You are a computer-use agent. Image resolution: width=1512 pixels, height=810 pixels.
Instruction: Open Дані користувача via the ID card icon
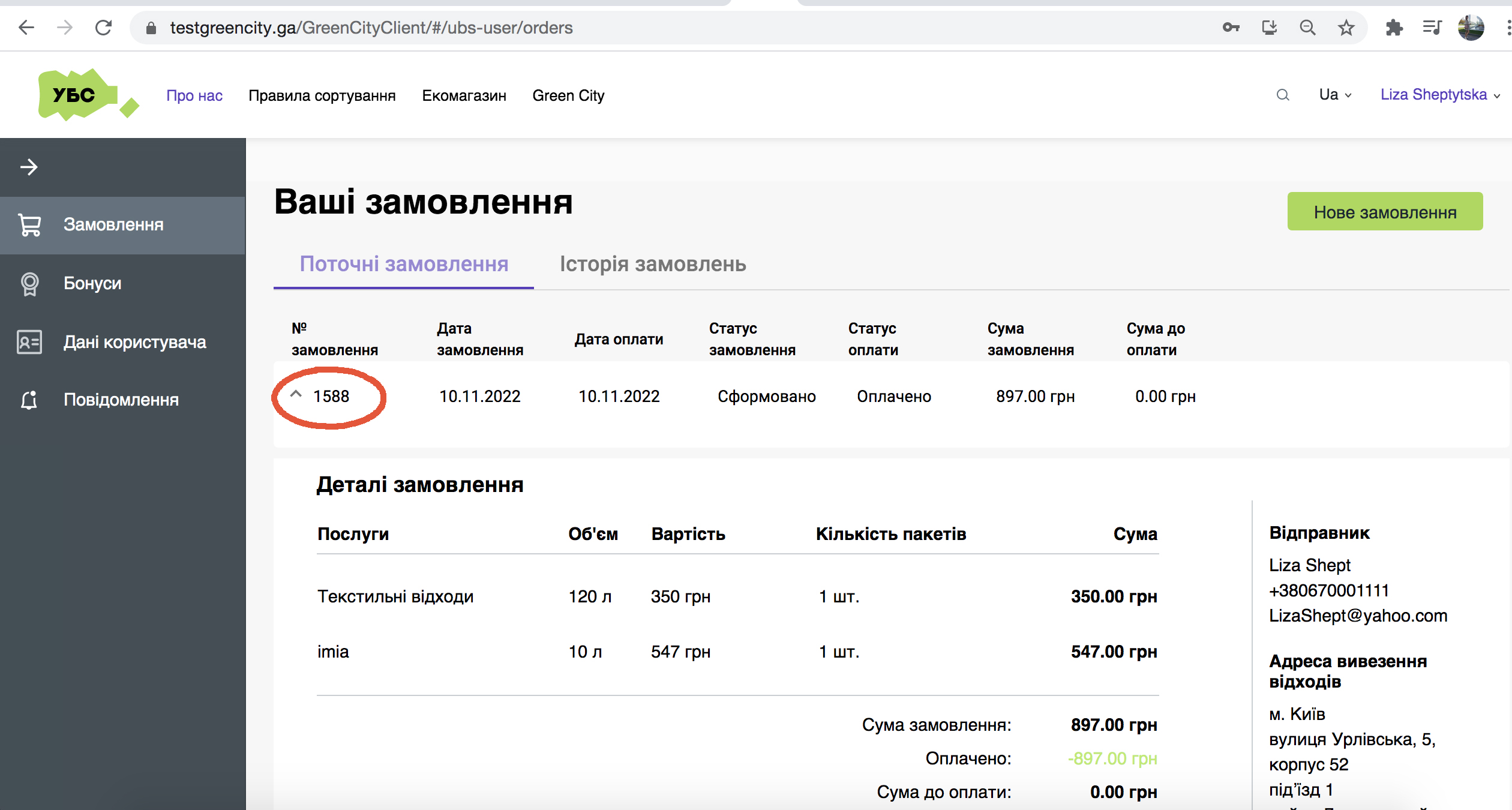(29, 342)
